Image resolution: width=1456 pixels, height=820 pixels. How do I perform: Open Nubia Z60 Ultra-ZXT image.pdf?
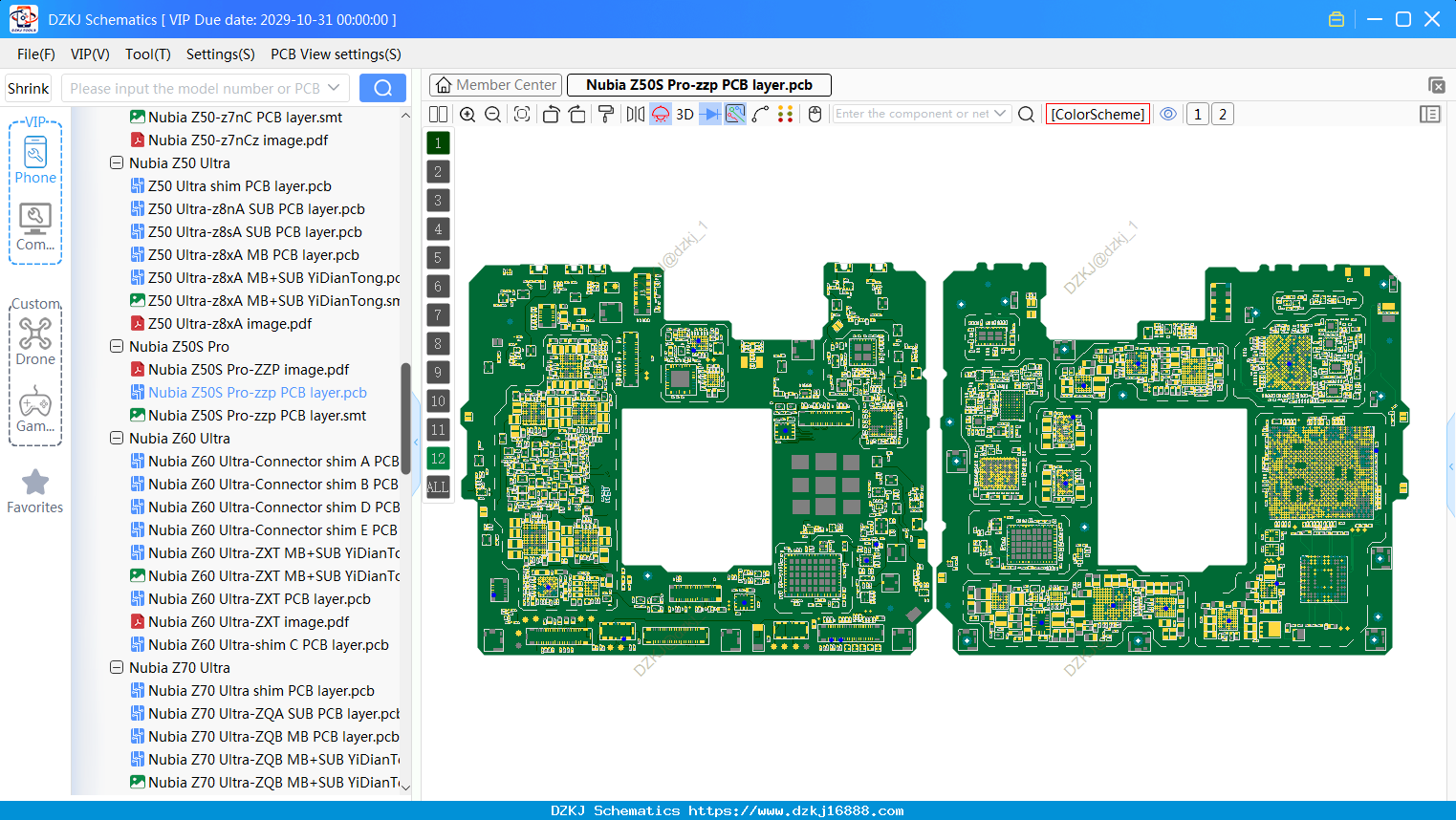[249, 622]
